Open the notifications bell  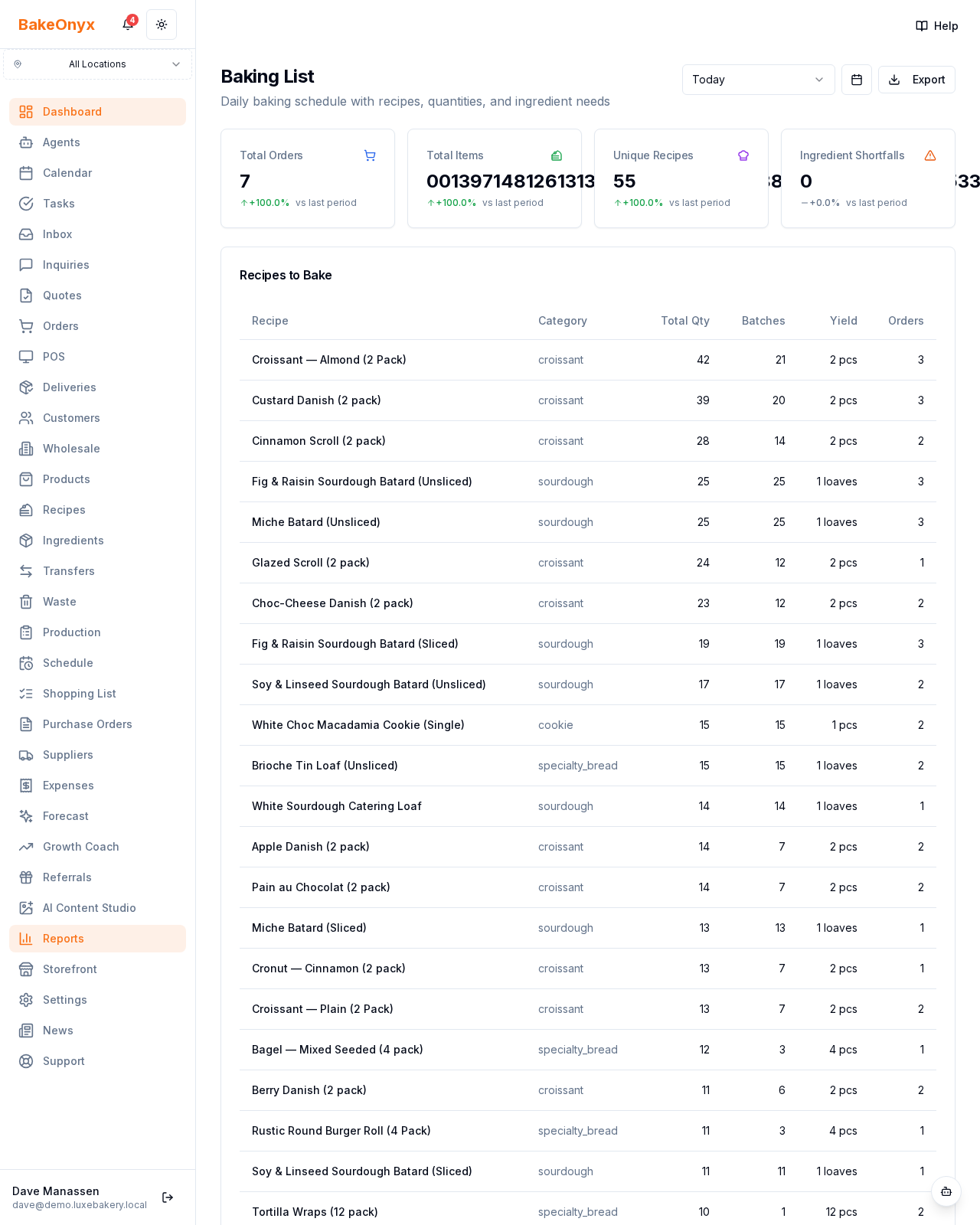128,24
